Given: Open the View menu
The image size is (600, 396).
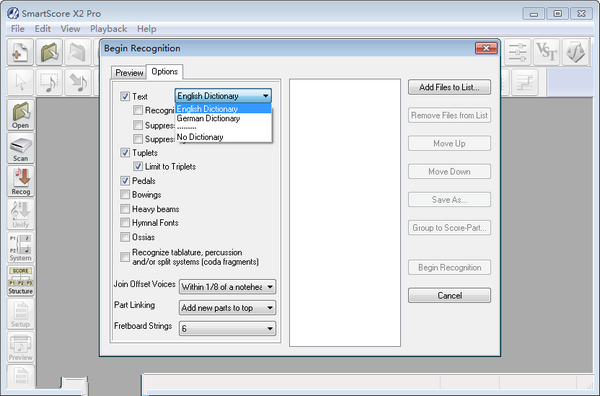Looking at the screenshot, I should point(70,29).
